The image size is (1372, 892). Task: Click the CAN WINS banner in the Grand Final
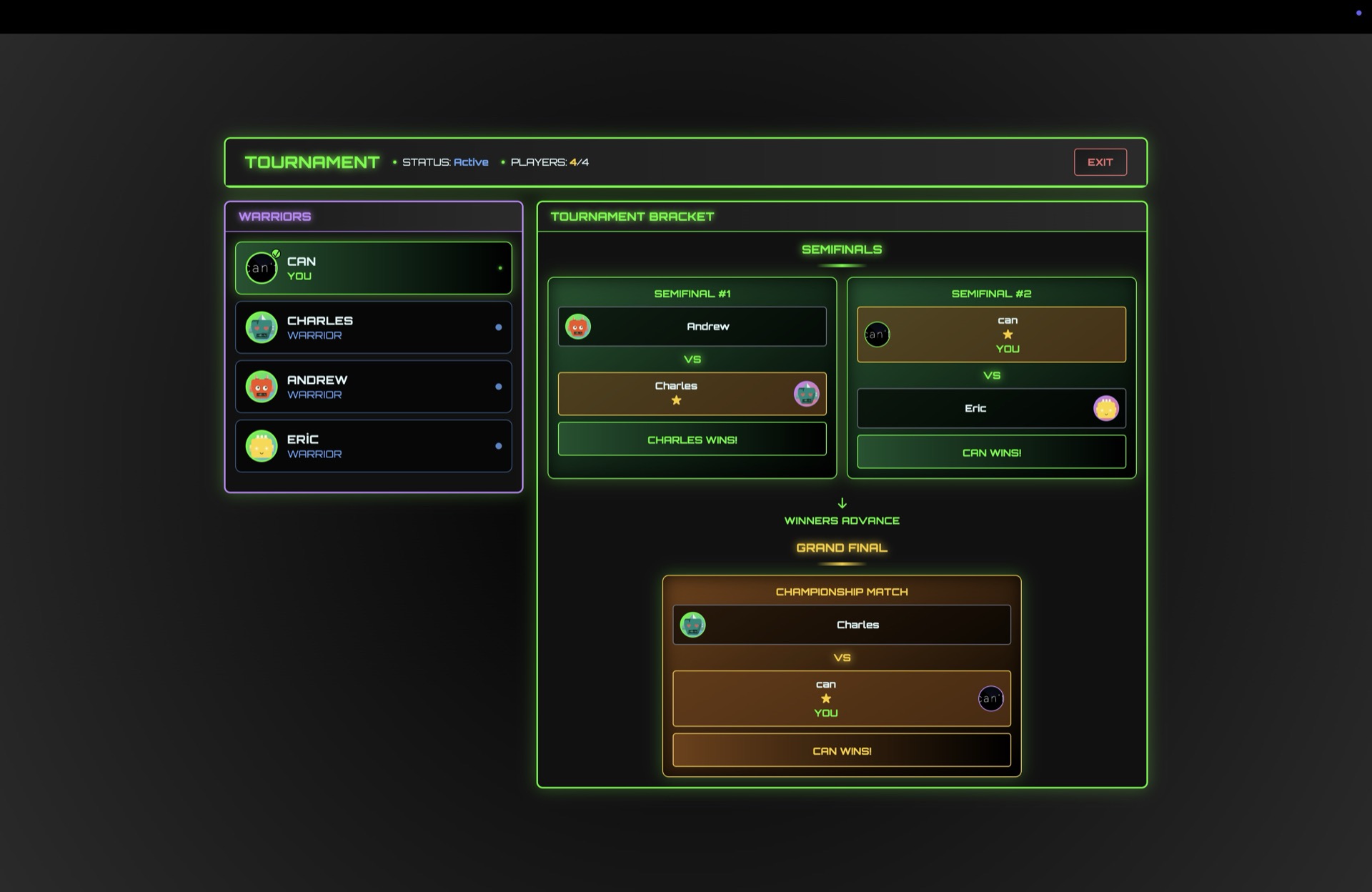[840, 750]
